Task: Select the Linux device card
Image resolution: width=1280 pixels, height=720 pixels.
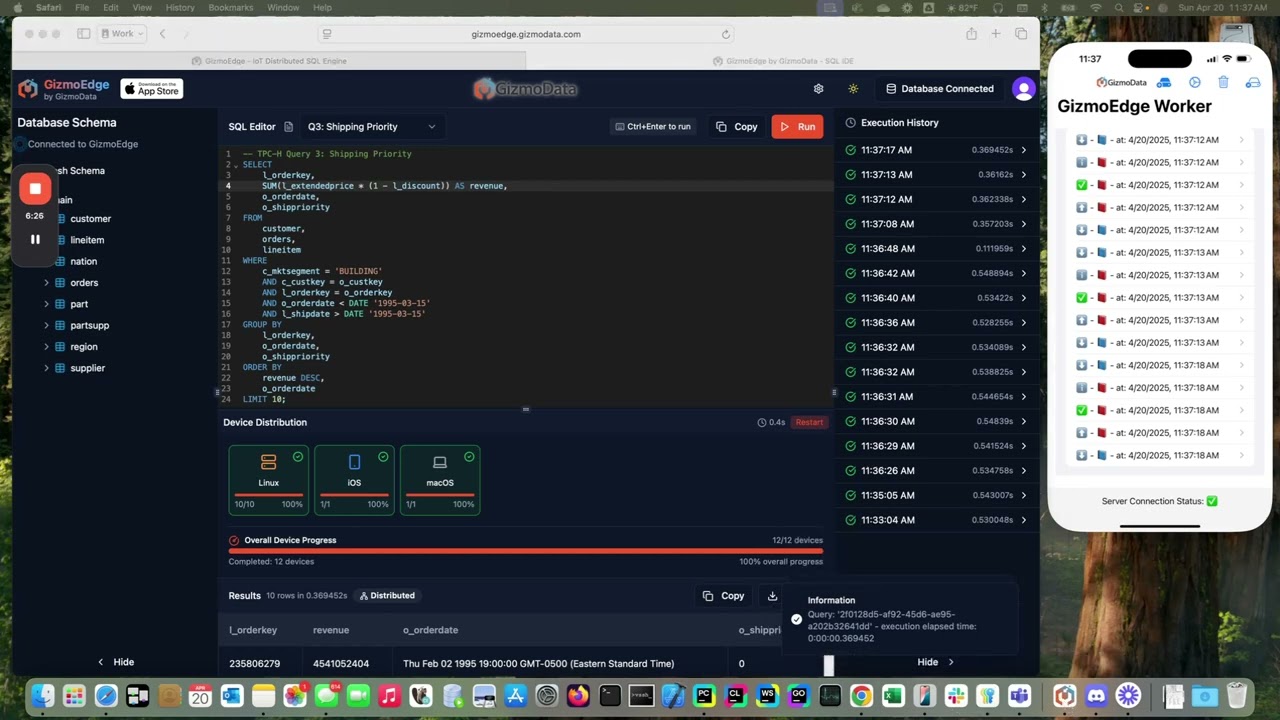Action: tap(268, 480)
